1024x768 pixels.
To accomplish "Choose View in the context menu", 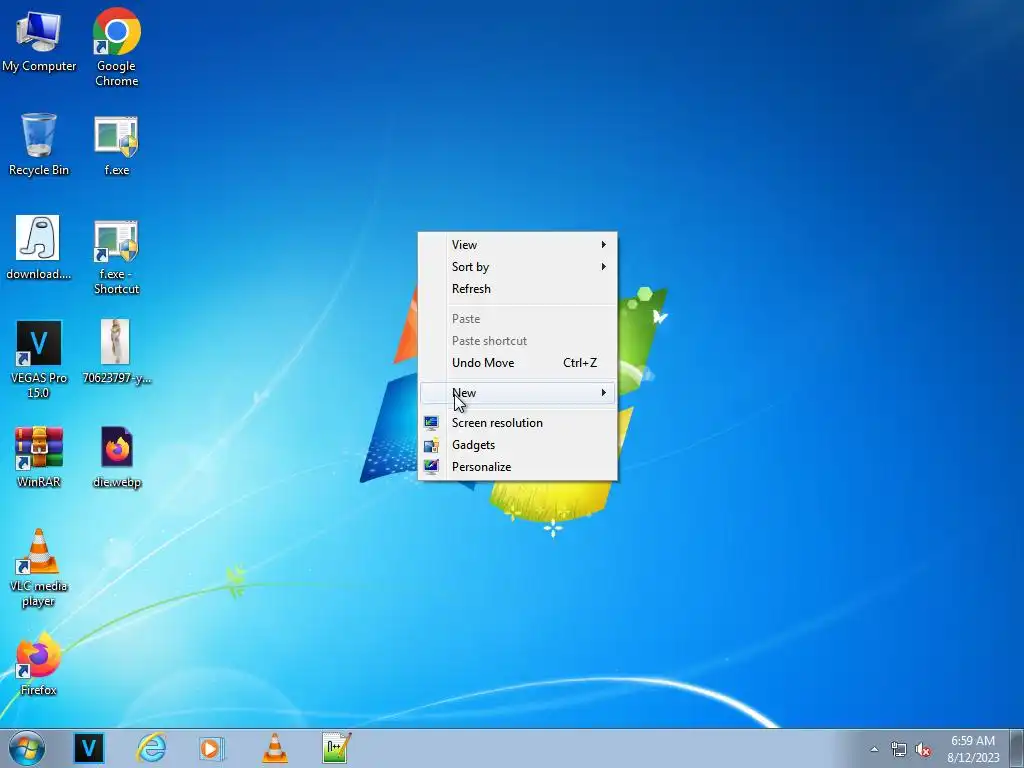I will point(517,244).
